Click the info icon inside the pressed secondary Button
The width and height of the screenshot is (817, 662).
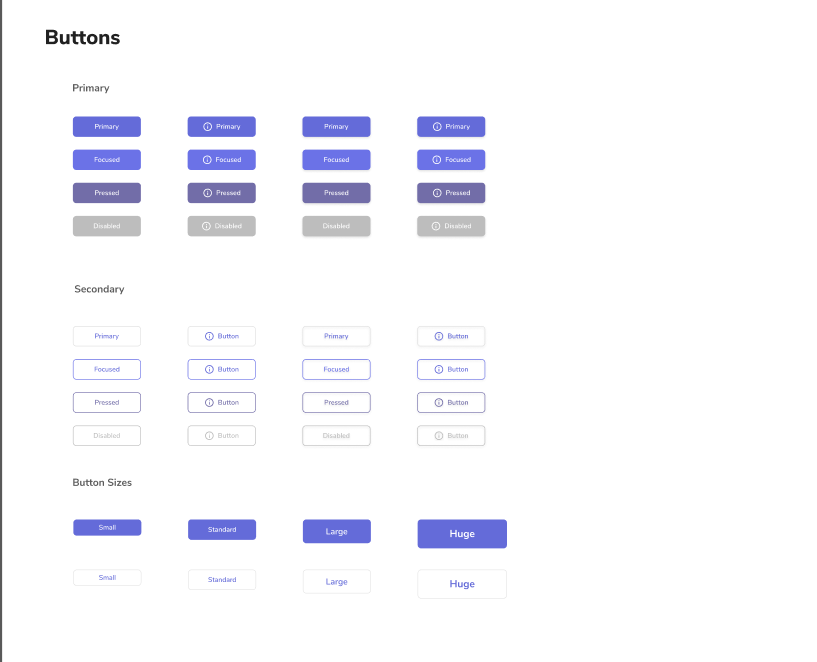[x=207, y=402]
